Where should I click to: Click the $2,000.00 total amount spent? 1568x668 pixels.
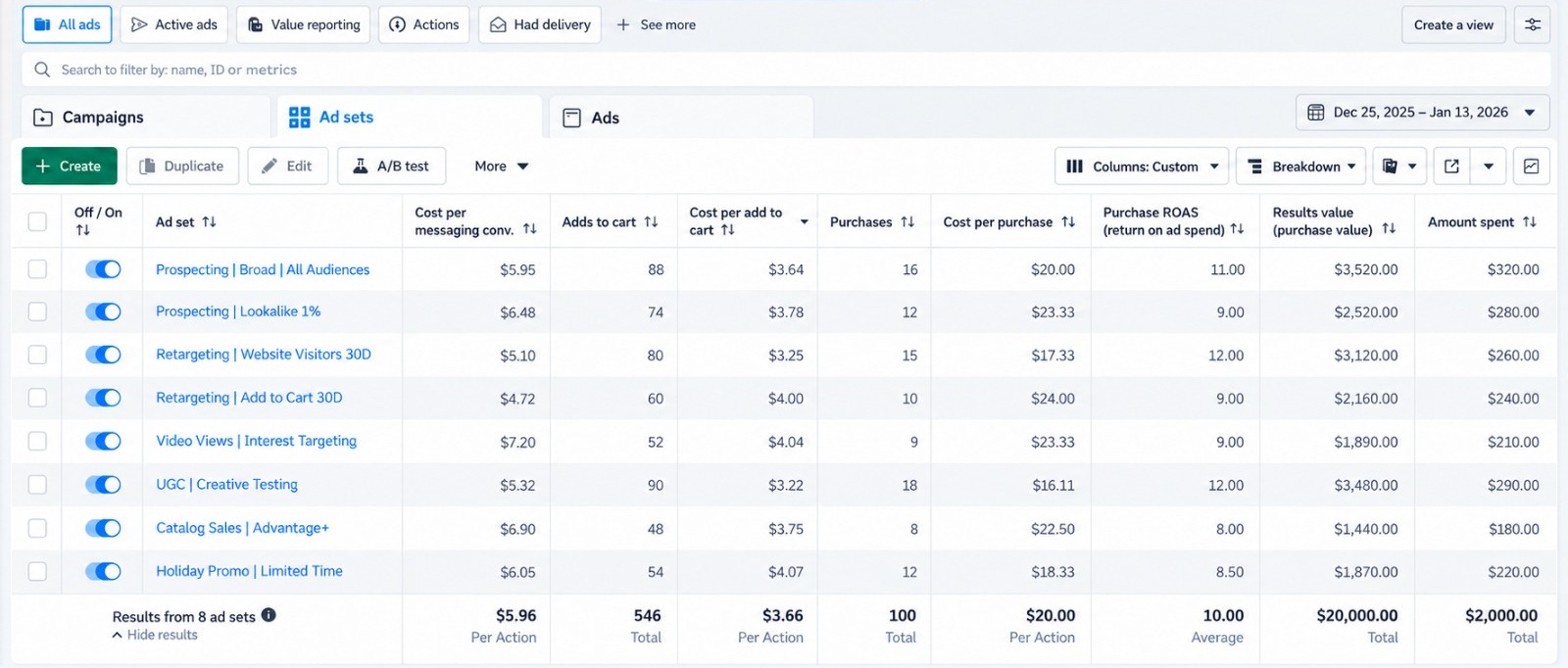coord(1501,615)
